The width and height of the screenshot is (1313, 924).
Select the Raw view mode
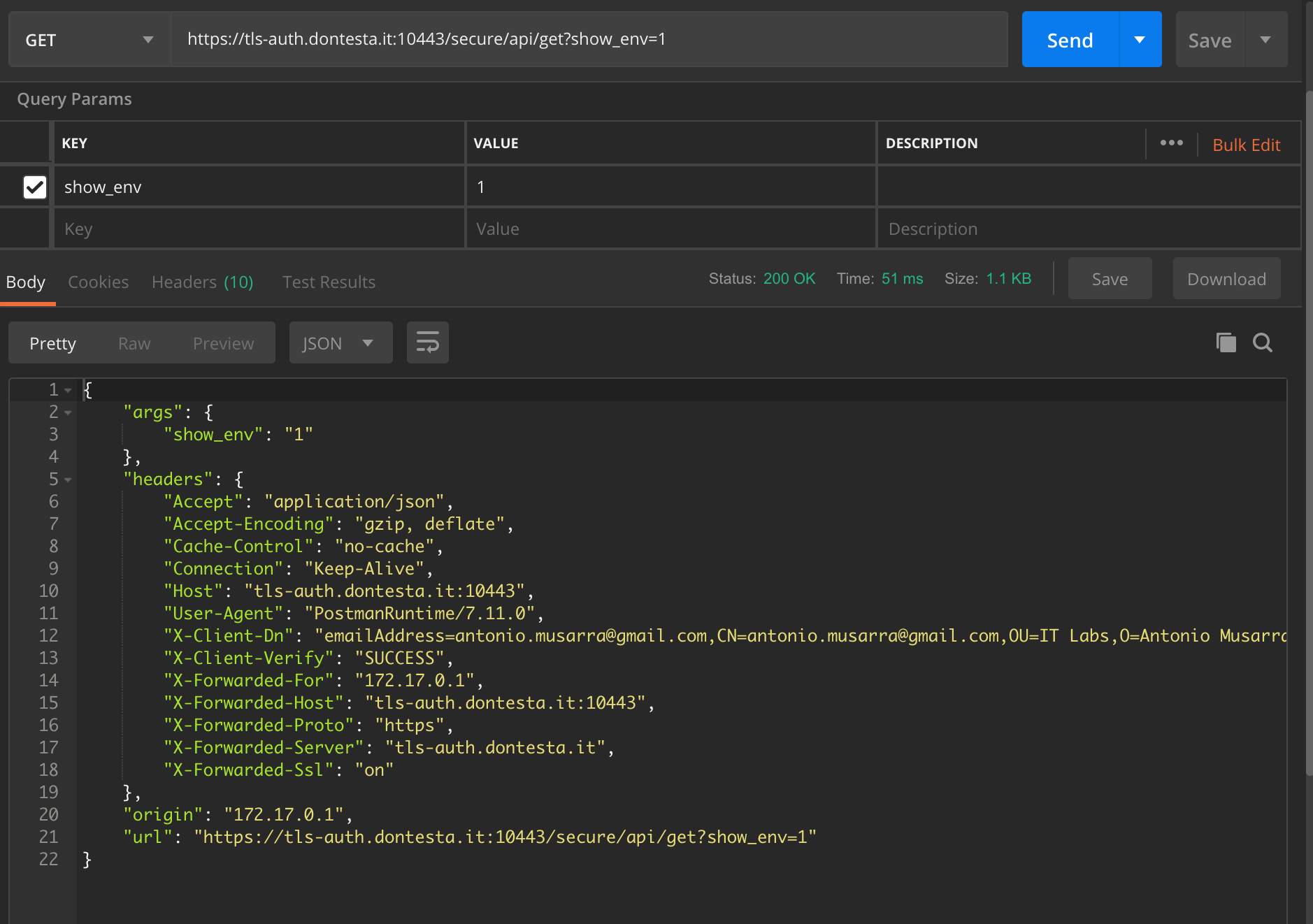pos(134,343)
